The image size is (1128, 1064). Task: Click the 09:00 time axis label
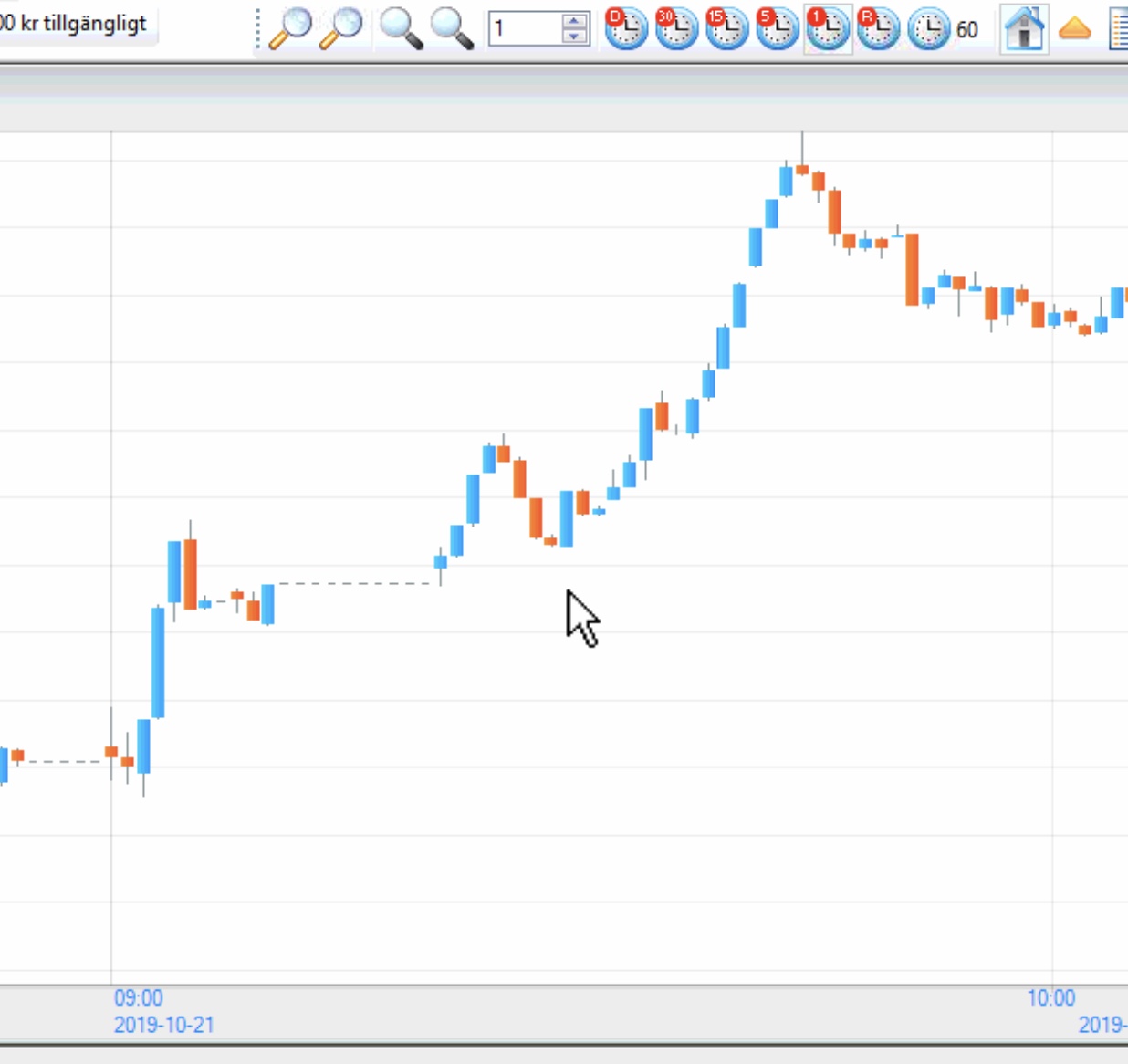[x=139, y=997]
